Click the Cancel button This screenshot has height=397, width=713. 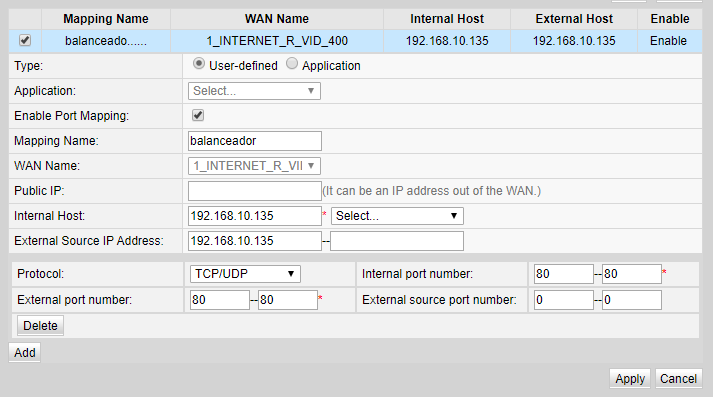678,378
